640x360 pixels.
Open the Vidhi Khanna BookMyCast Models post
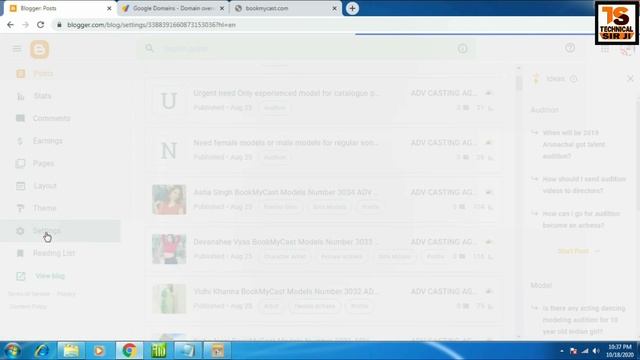[x=286, y=291]
